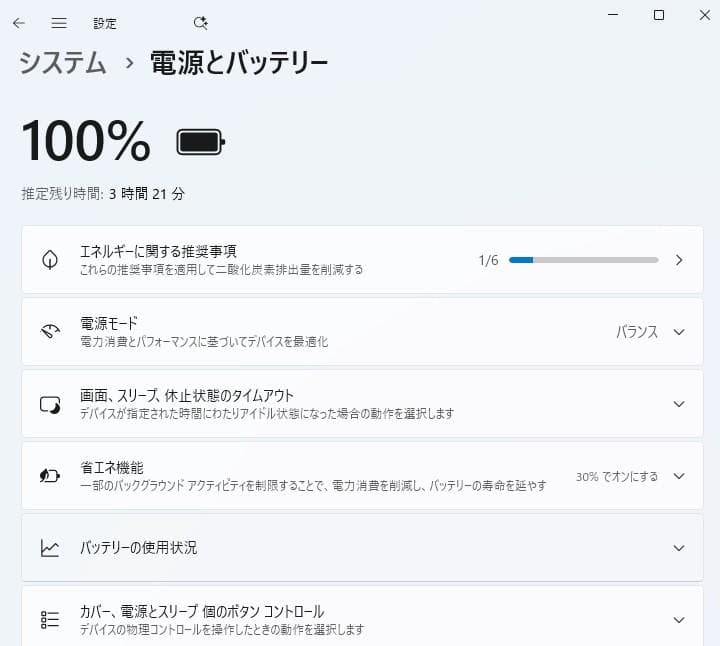
Task: Expand カバー、電源とスリープ ボタン コントロール chevron
Action: point(679,620)
